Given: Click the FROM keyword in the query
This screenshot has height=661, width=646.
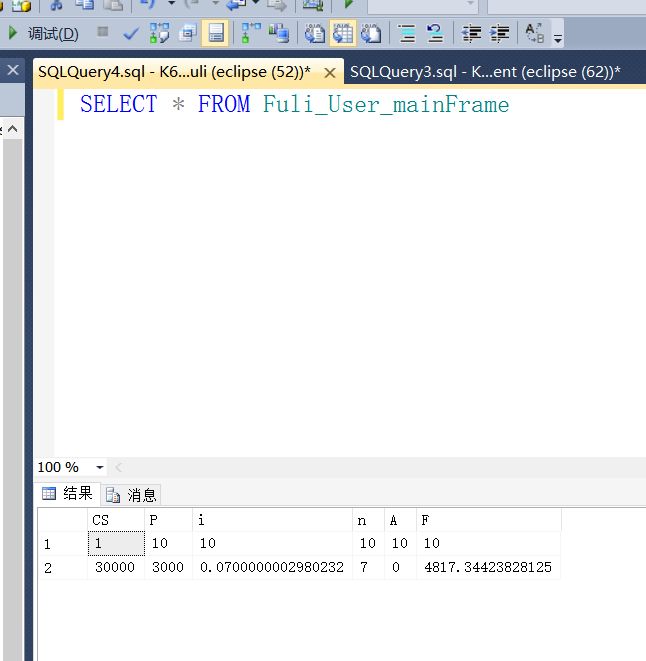Looking at the screenshot, I should coord(224,104).
